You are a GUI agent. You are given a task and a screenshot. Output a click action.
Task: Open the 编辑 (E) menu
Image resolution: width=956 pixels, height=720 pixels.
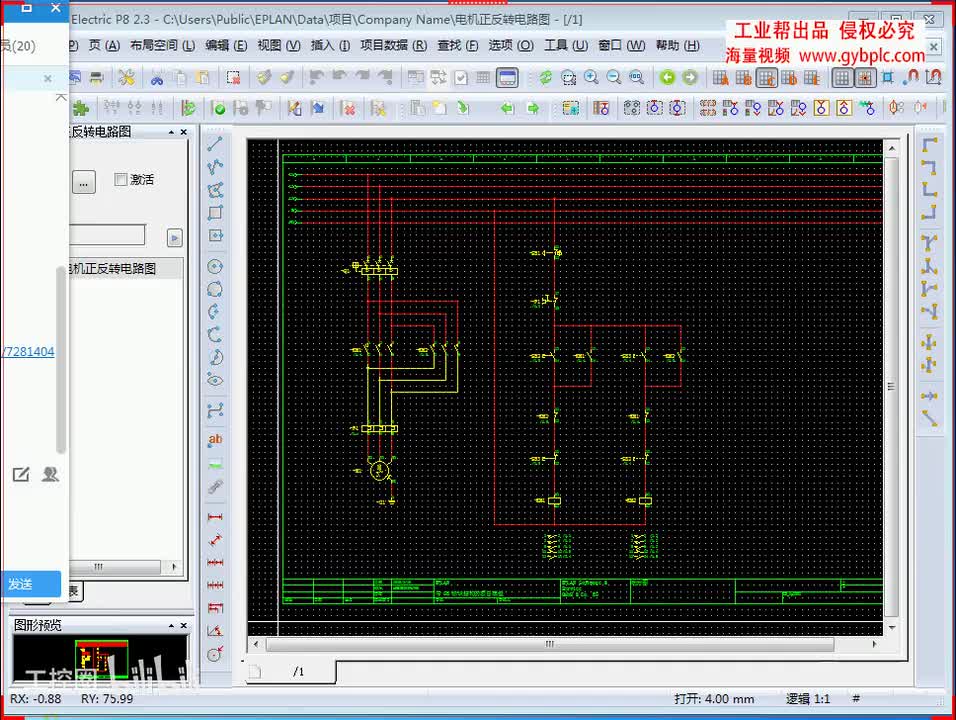[226, 45]
